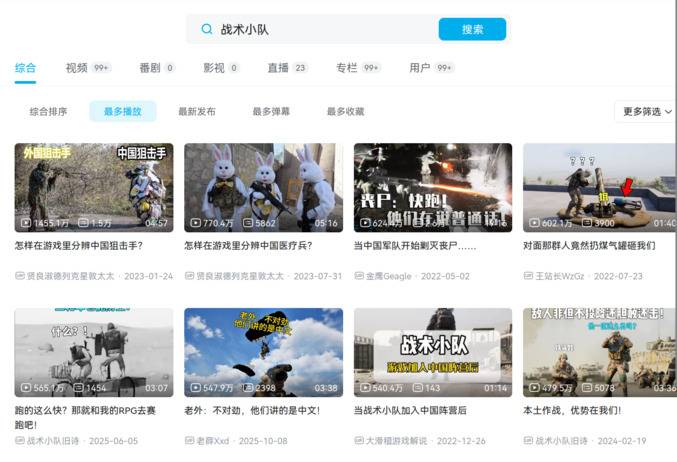The height and width of the screenshot is (462, 677).
Task: Click play-count icon beside 547.9万
Action: (x=196, y=388)
